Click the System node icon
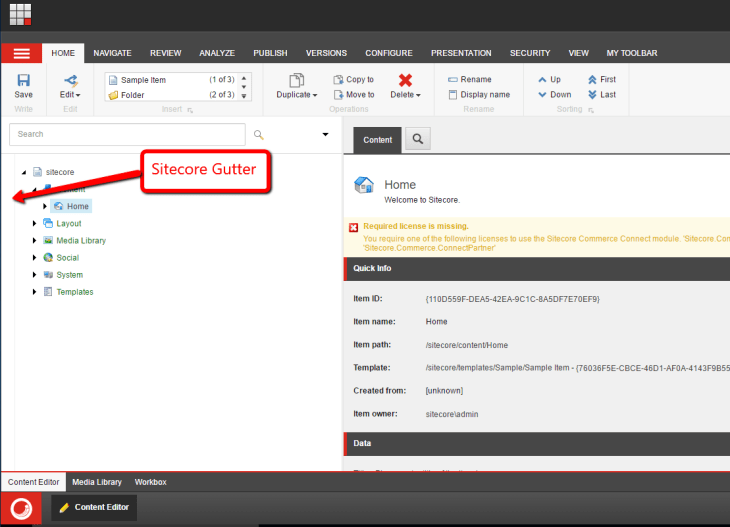Screen dimensions: 730x527 click(x=47, y=275)
